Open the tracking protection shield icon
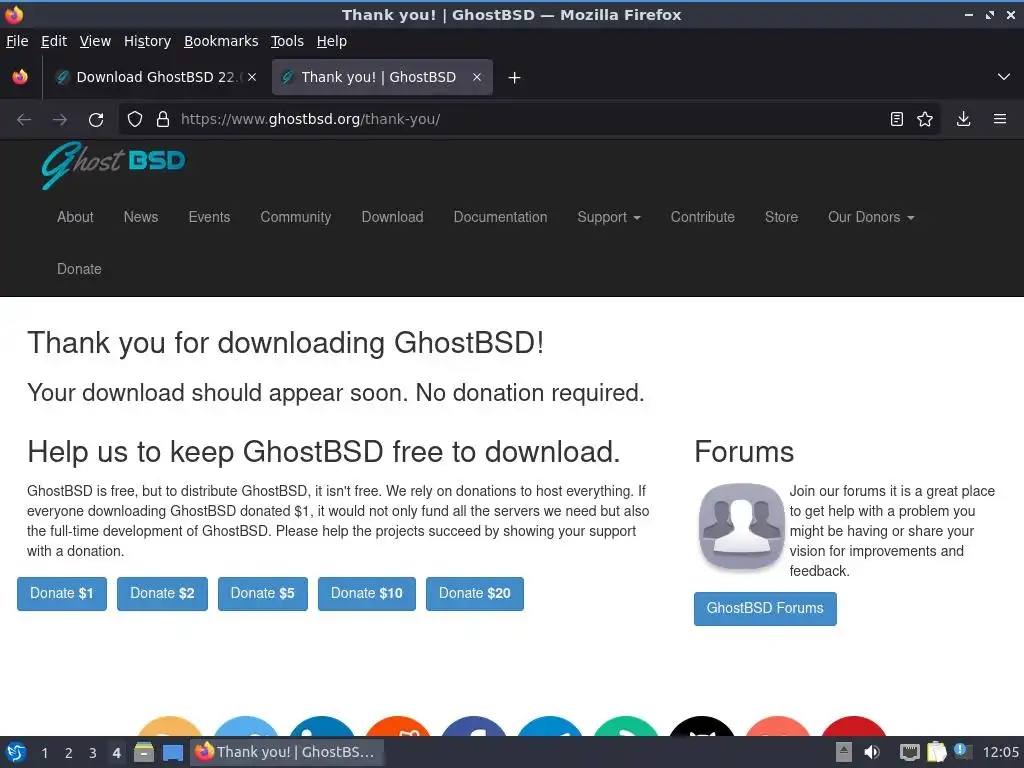Screen dimensions: 1024x768 (x=135, y=119)
